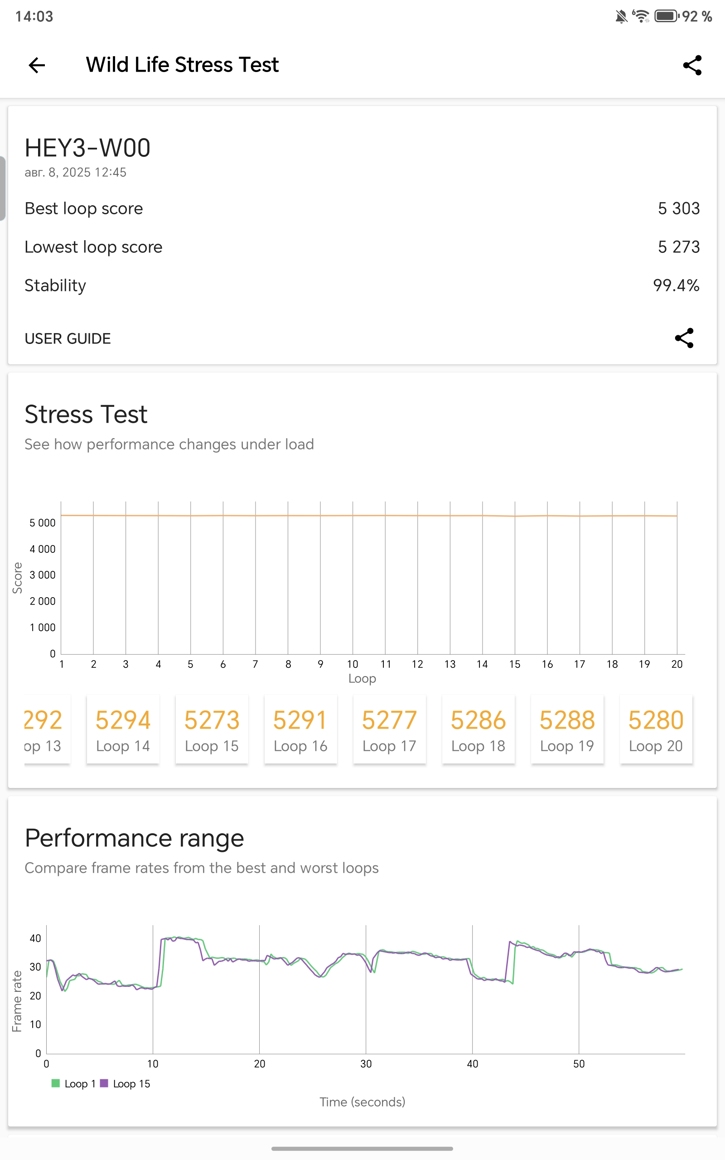Select the Loop 17 score card

389,730
